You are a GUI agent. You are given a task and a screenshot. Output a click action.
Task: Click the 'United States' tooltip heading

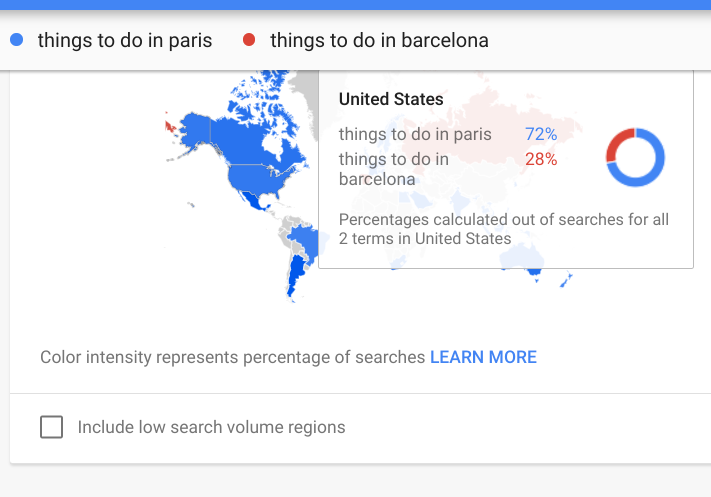coord(391,99)
